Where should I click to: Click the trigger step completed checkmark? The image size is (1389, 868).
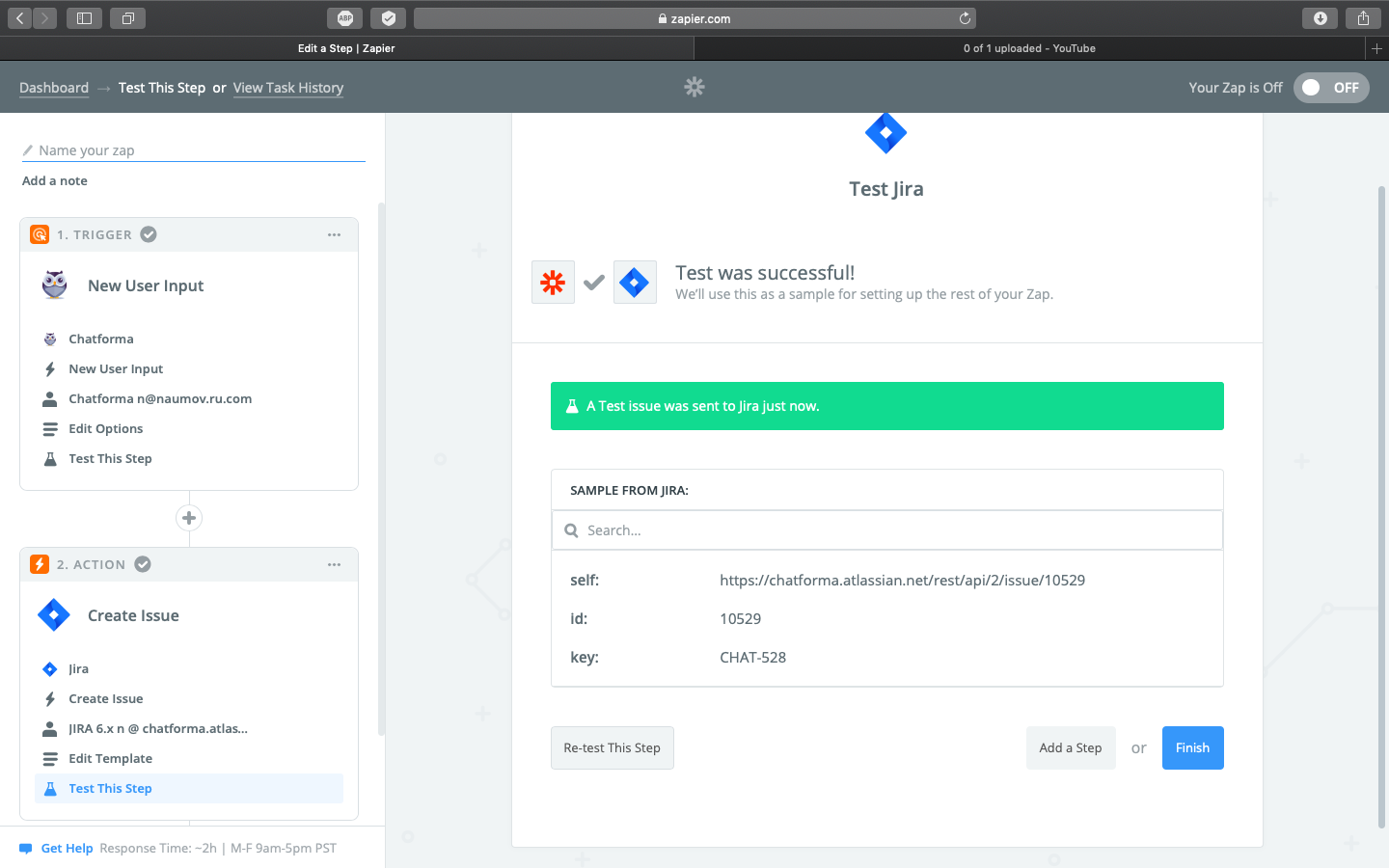click(149, 234)
